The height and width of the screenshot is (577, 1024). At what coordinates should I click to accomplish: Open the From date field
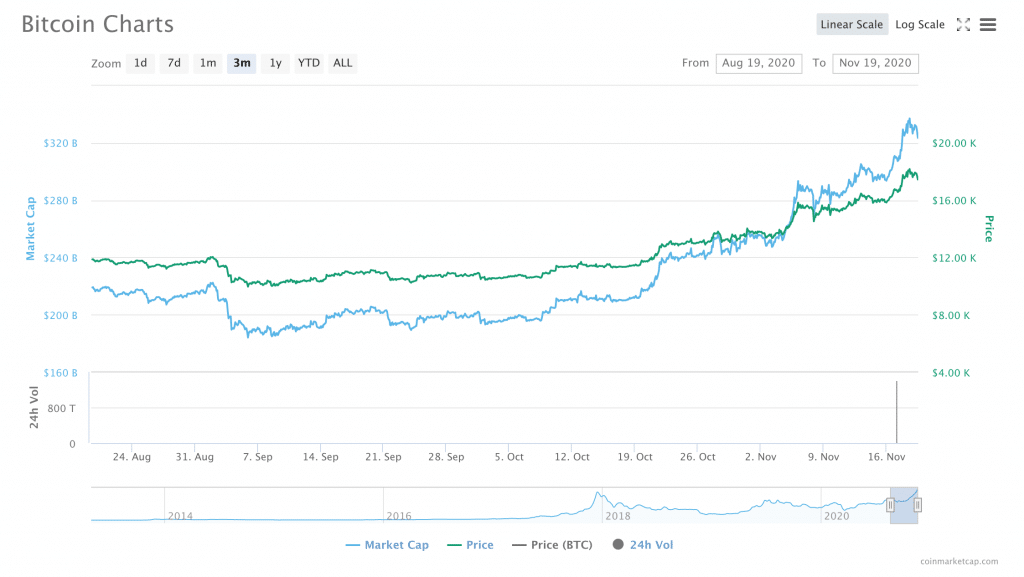coord(759,63)
